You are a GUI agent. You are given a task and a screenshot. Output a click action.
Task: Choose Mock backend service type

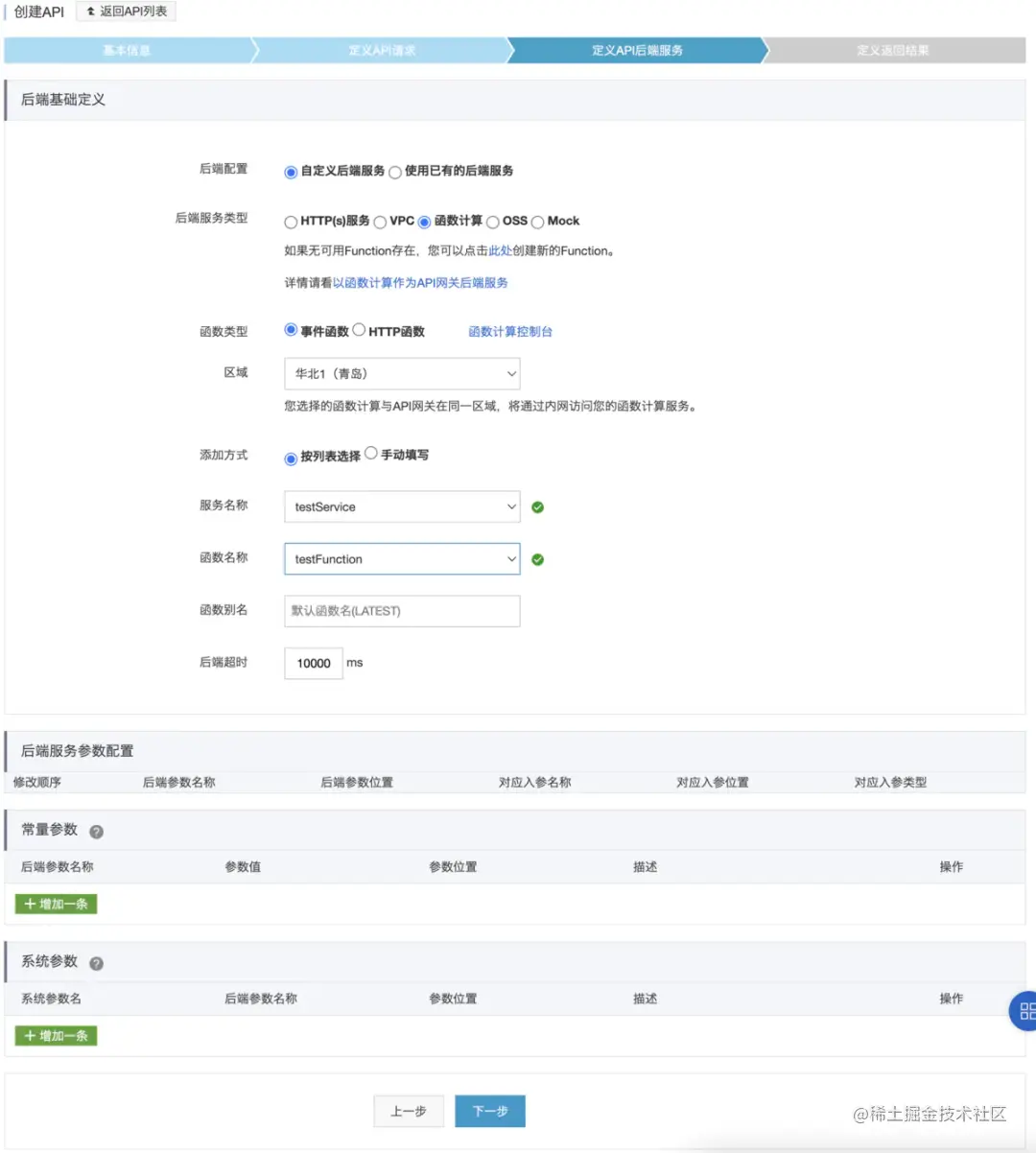[537, 223]
